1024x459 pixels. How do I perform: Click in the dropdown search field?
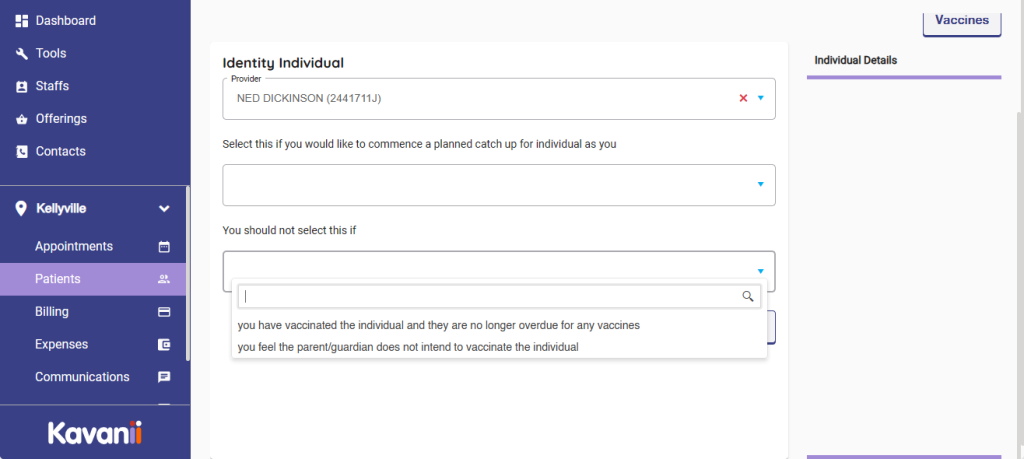click(x=488, y=297)
